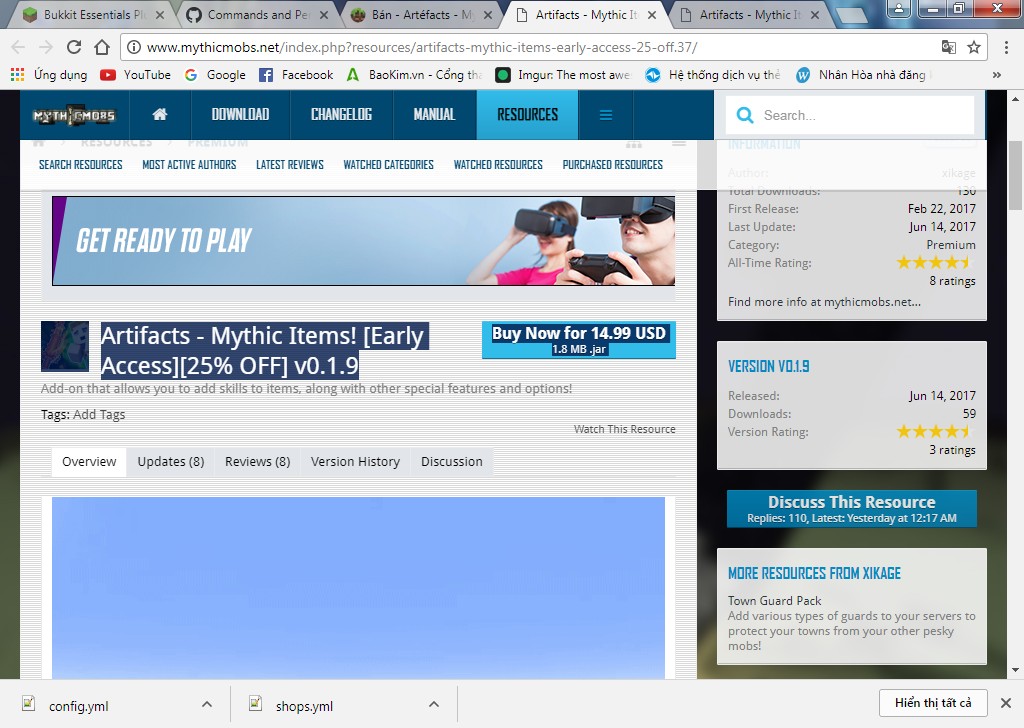Viewport: 1024px width, 728px height.
Task: Close the downloads bar
Action: (1006, 703)
